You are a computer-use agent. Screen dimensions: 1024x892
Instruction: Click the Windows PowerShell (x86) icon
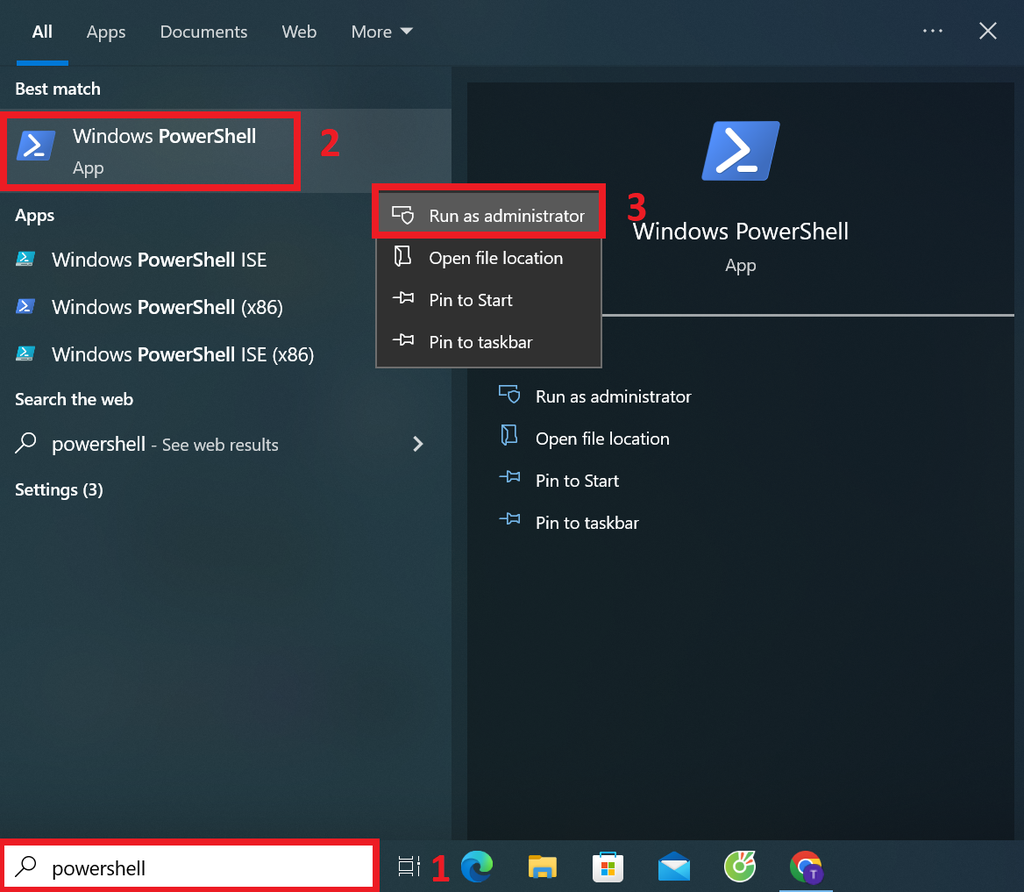(25, 306)
